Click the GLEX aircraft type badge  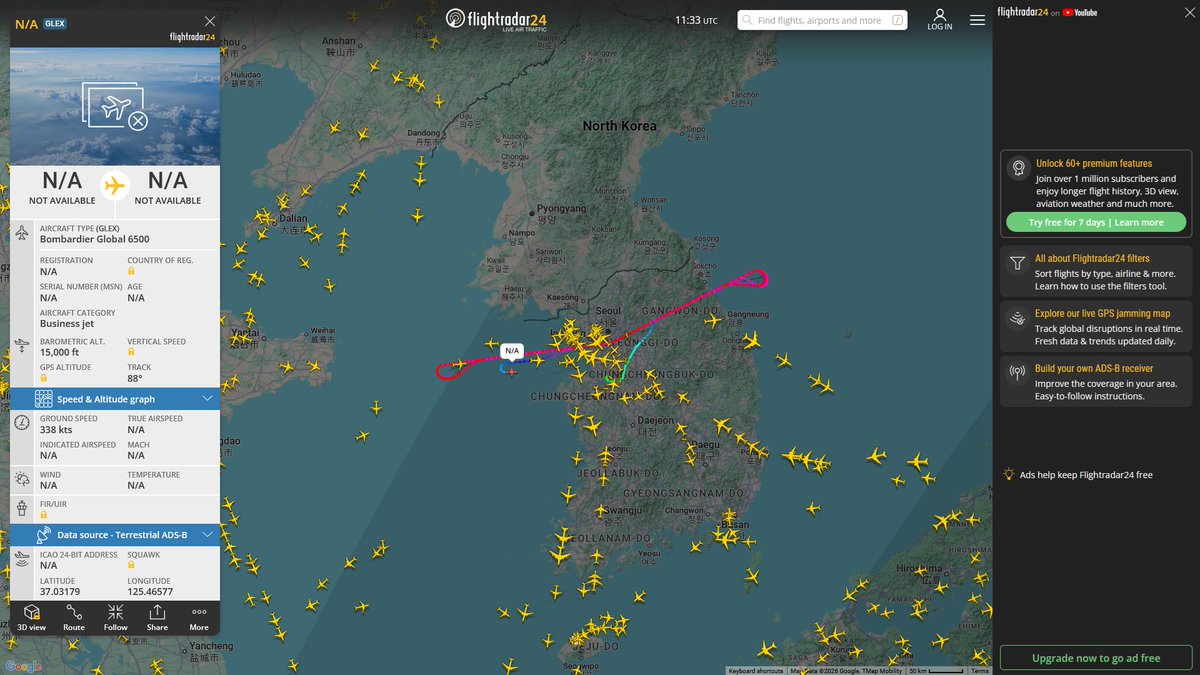(55, 23)
